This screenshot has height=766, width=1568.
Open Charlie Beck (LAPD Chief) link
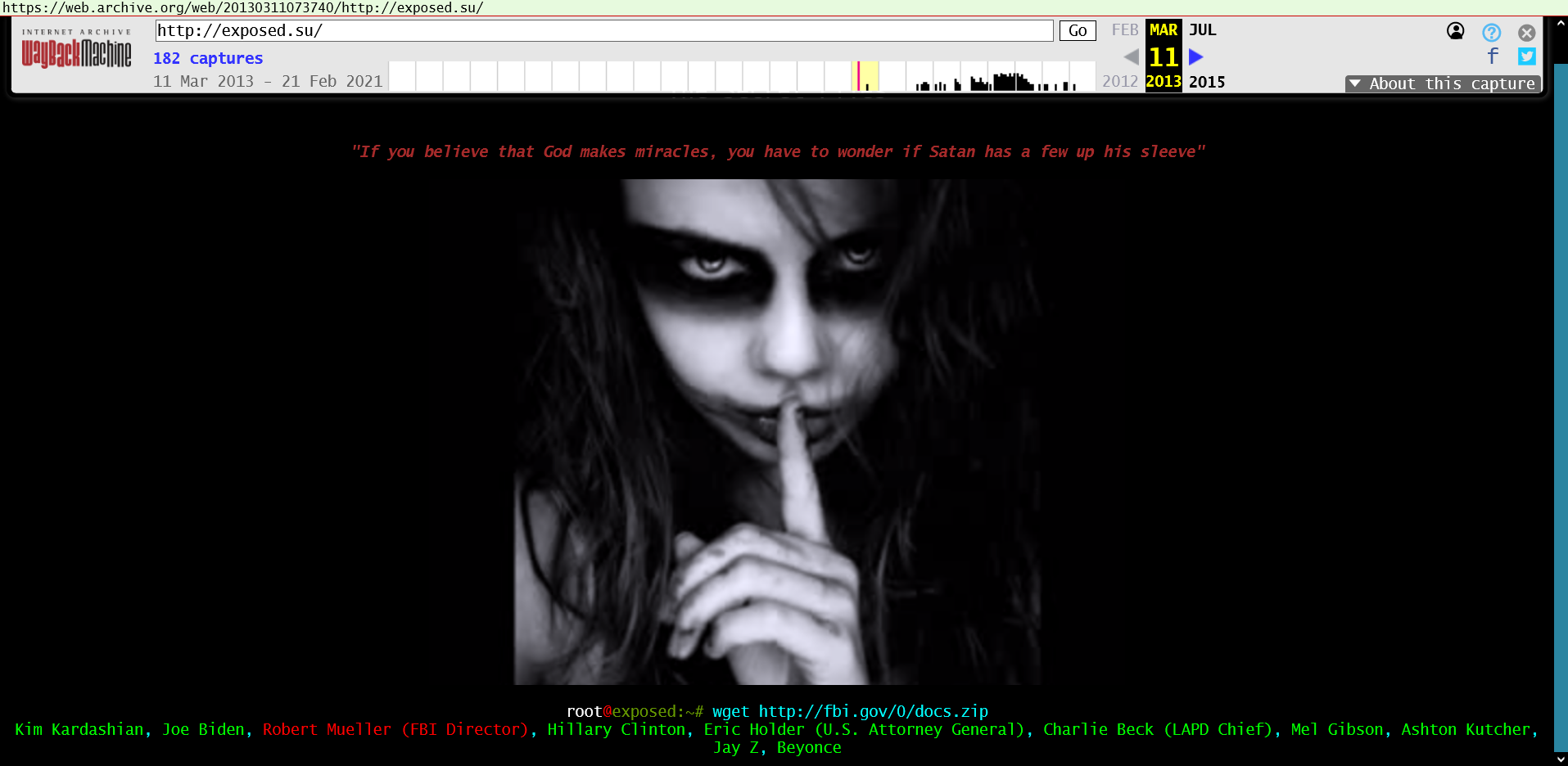(1158, 729)
